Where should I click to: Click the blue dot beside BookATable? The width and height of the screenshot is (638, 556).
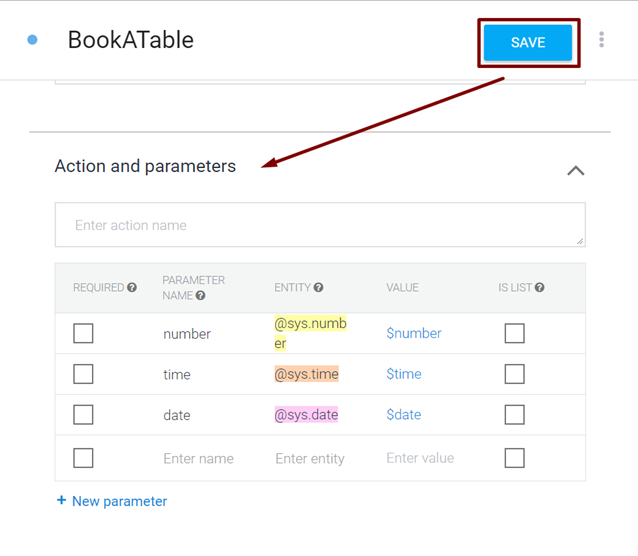(x=33, y=40)
